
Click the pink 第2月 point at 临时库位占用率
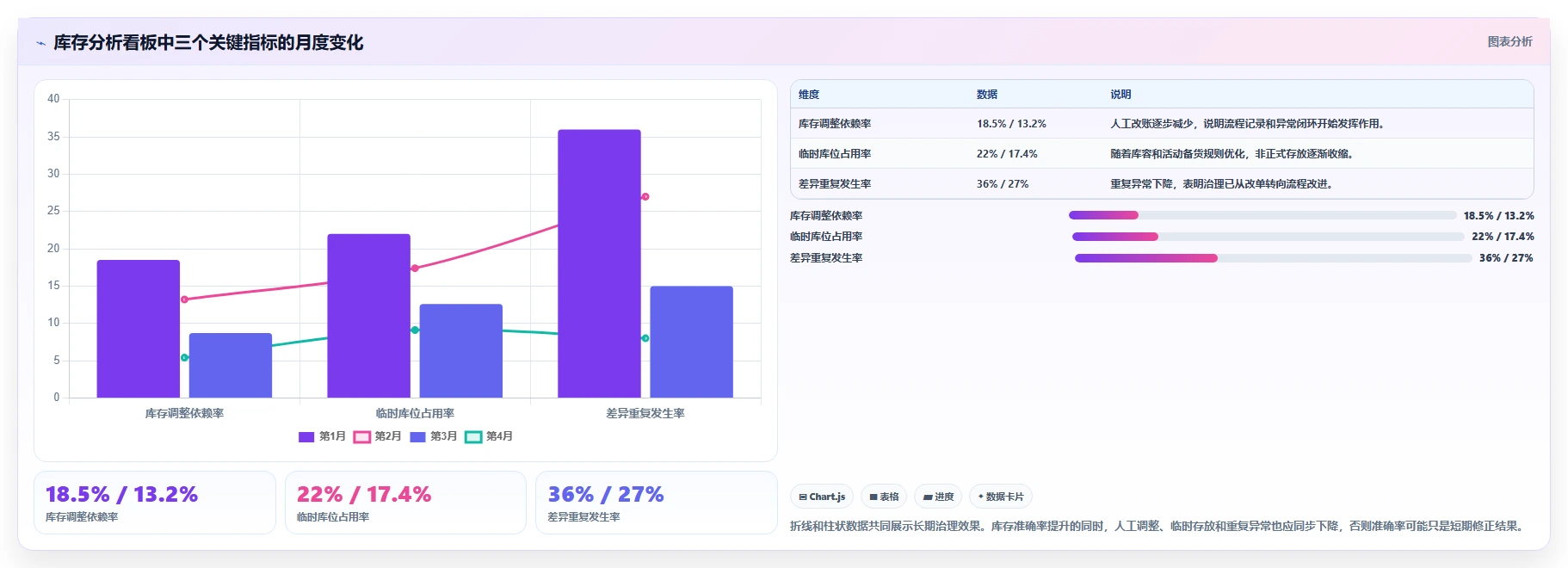pos(415,269)
